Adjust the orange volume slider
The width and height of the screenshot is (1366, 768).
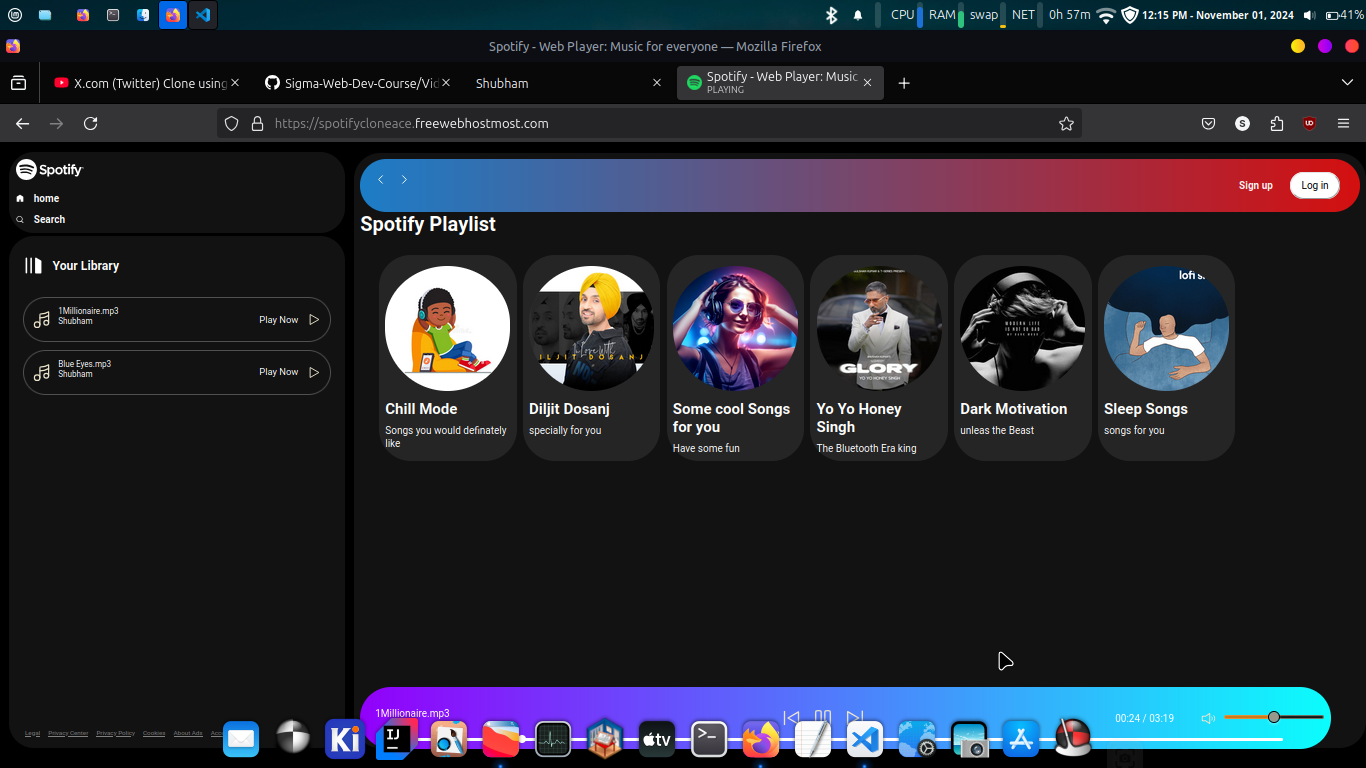[x=1273, y=717]
